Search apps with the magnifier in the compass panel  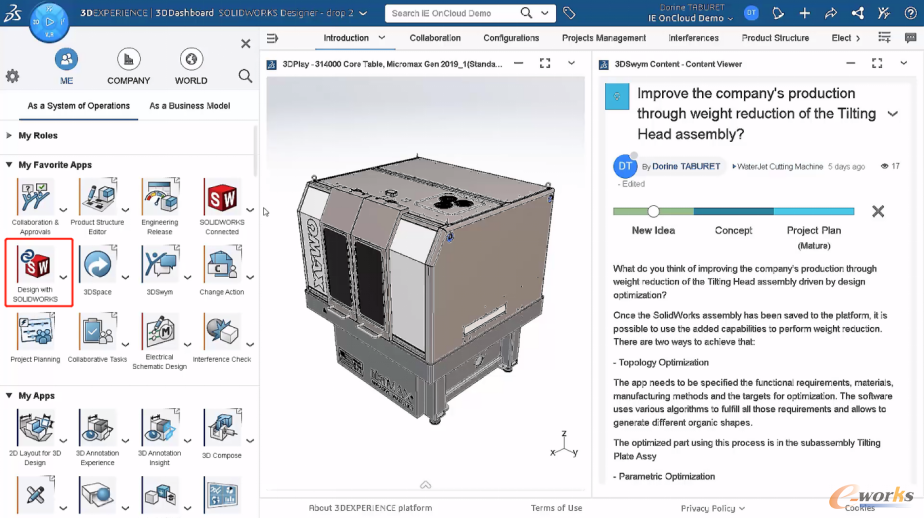coord(245,76)
